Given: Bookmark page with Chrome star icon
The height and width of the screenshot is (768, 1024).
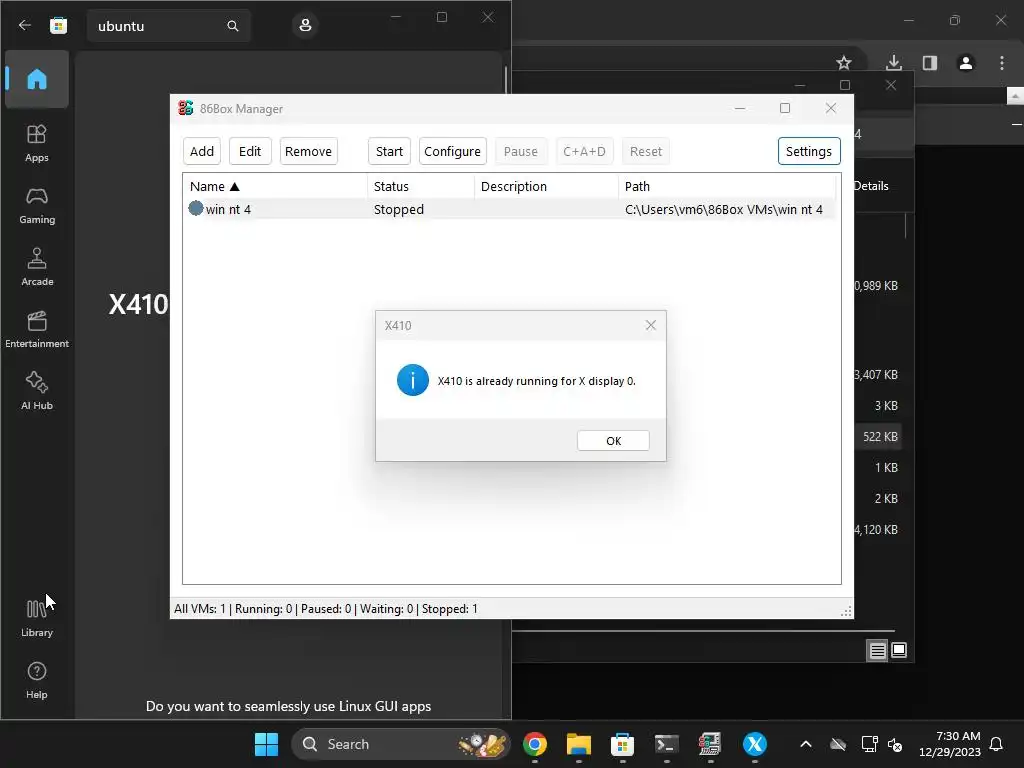Looking at the screenshot, I should point(844,63).
